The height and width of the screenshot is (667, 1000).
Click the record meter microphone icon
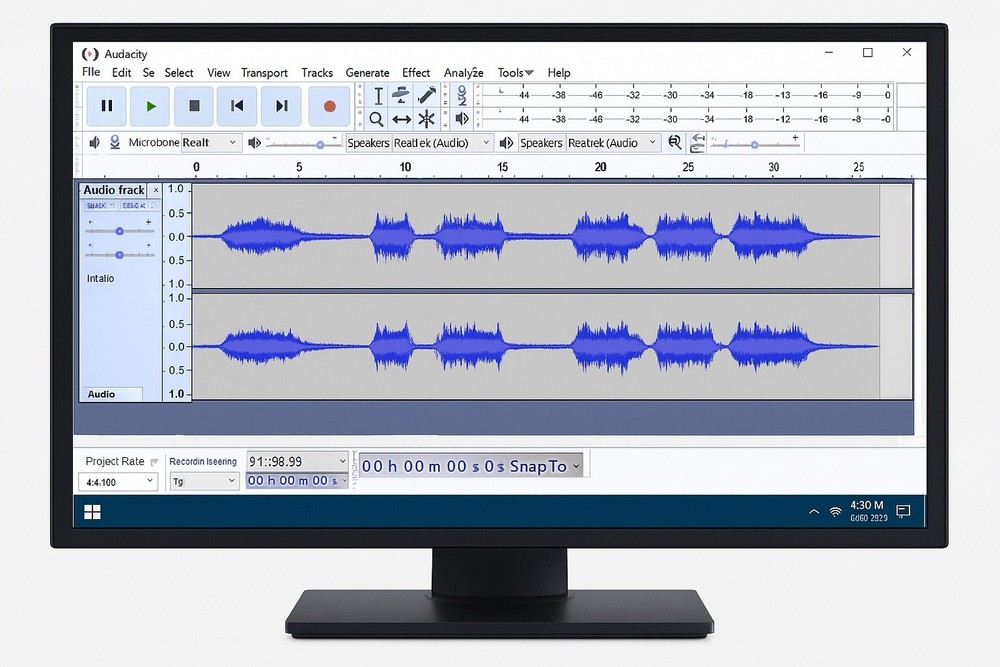tap(462, 96)
